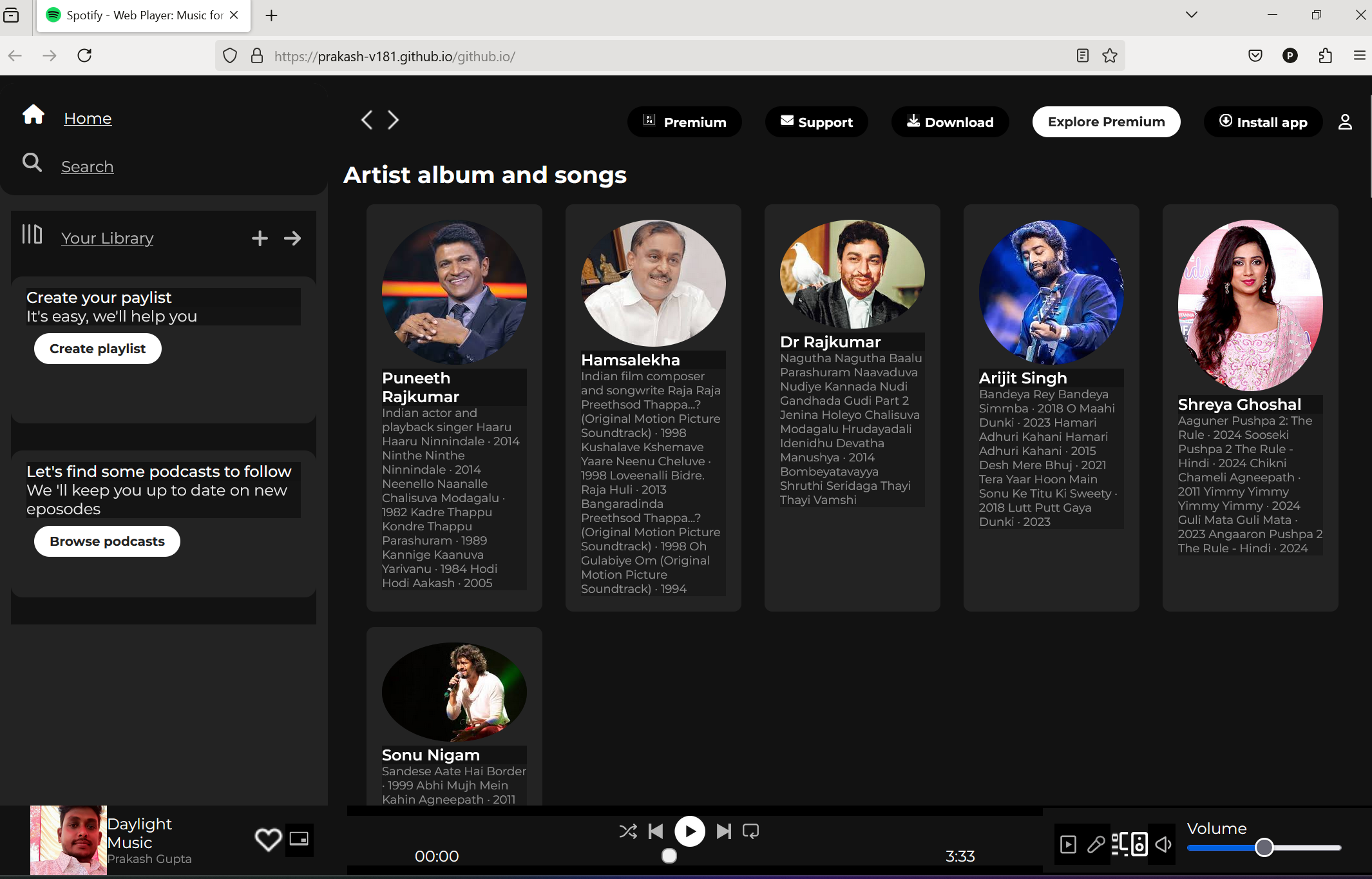Go back with the left chevron in Spotify
This screenshot has height=879, width=1372.
pos(367,120)
